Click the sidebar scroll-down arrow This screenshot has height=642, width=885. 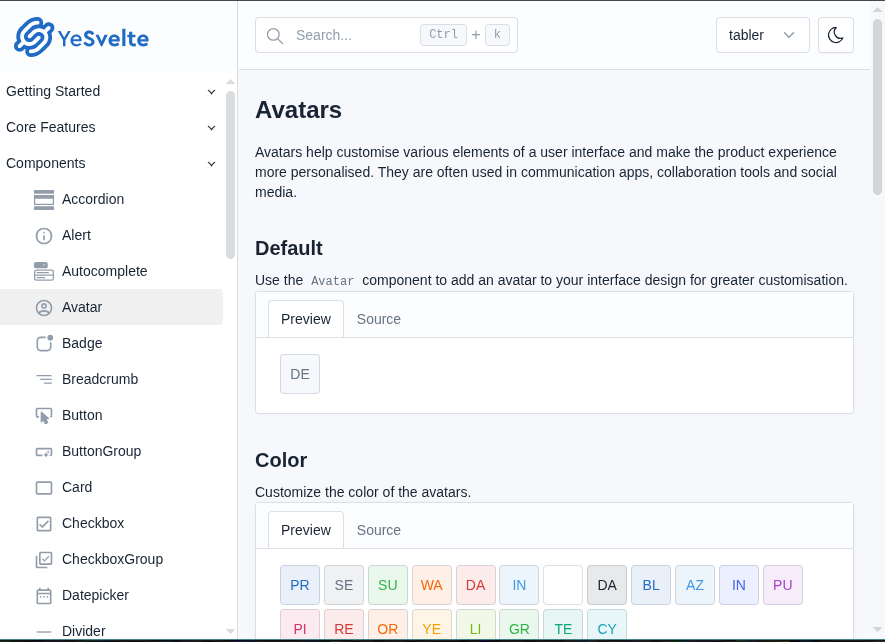point(230,631)
